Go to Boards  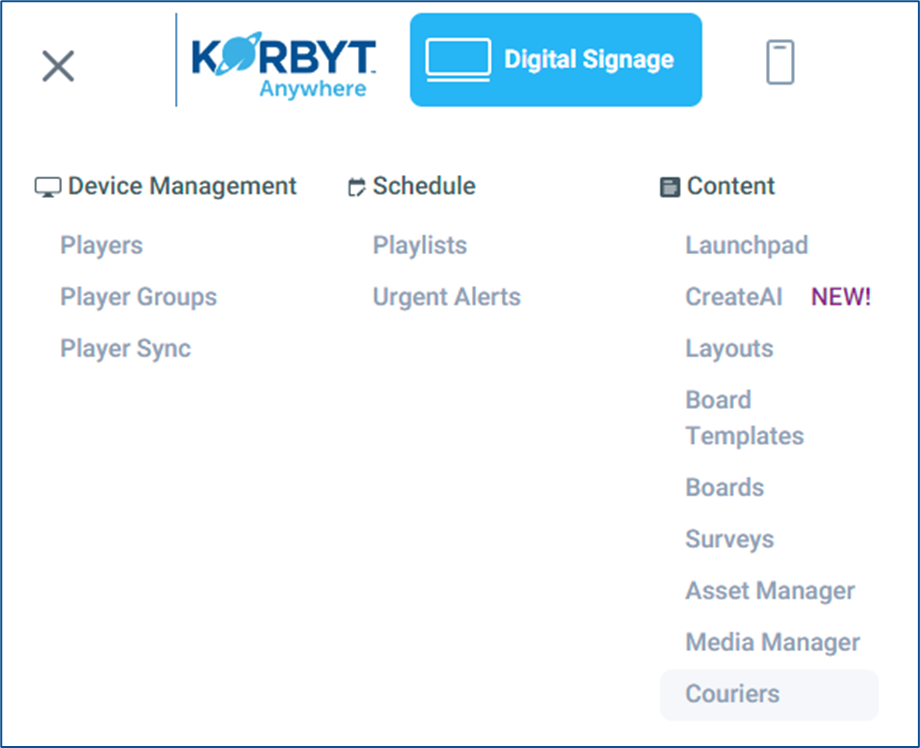[x=725, y=488]
